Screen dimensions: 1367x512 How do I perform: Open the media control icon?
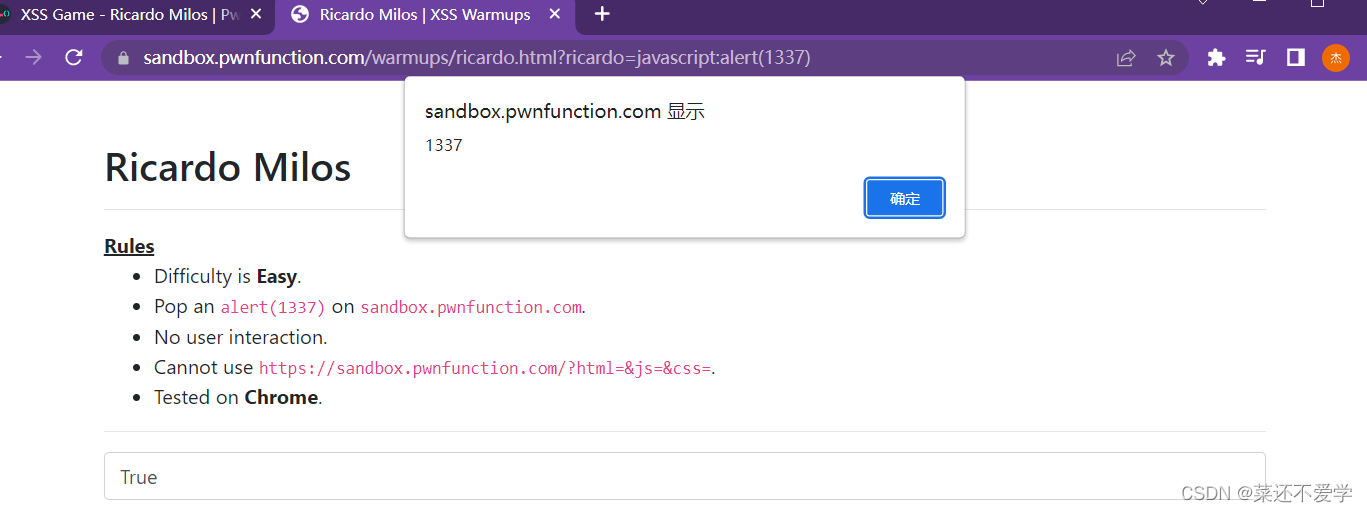pos(1255,58)
